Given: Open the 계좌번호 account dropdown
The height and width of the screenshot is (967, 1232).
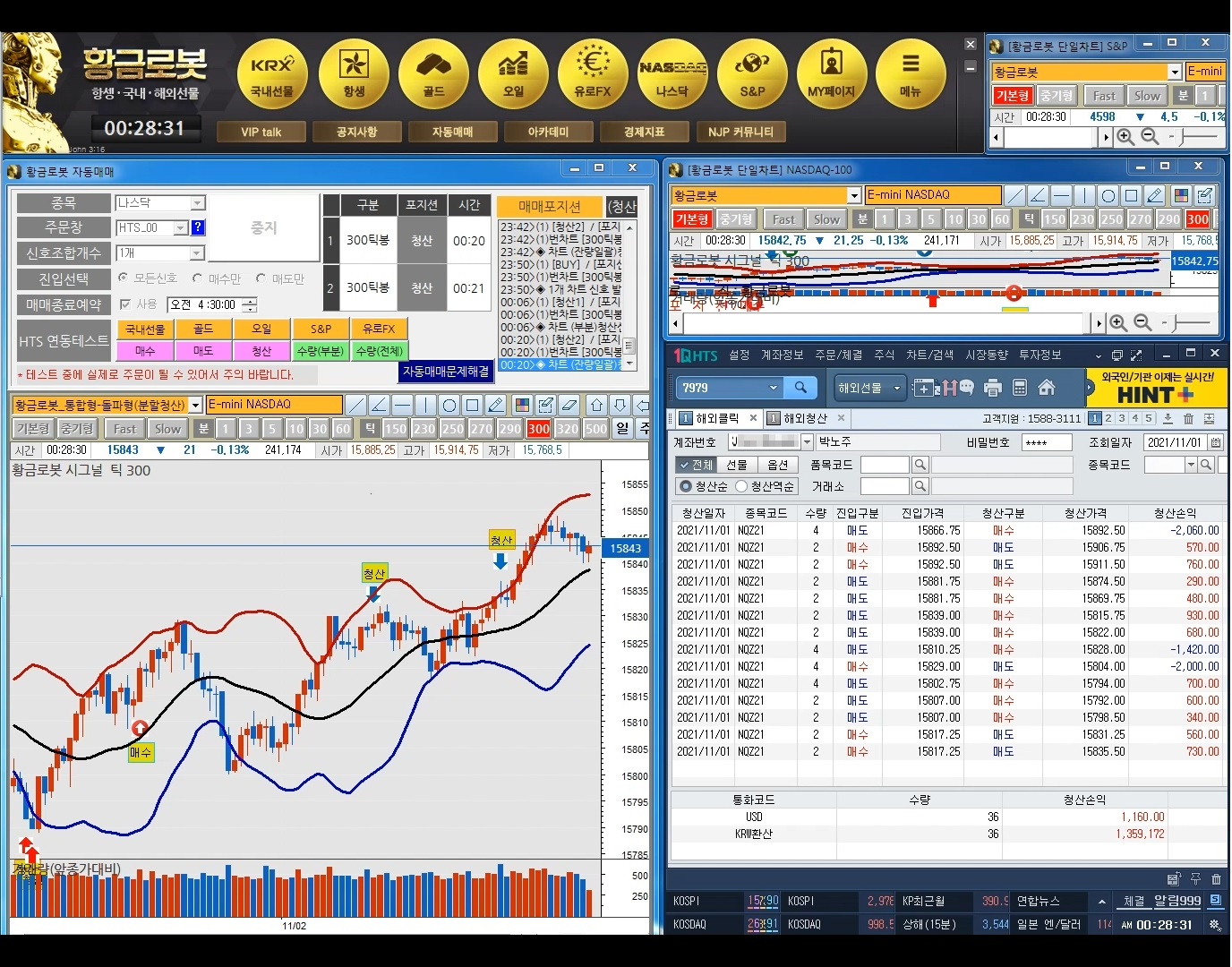Looking at the screenshot, I should point(807,442).
